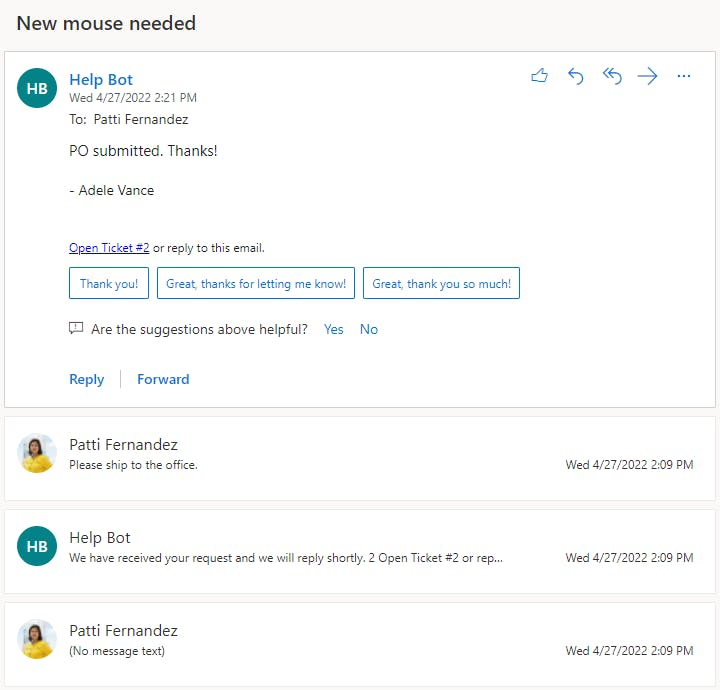The width and height of the screenshot is (720, 690).
Task: Click the Reply All icon
Action: (612, 76)
